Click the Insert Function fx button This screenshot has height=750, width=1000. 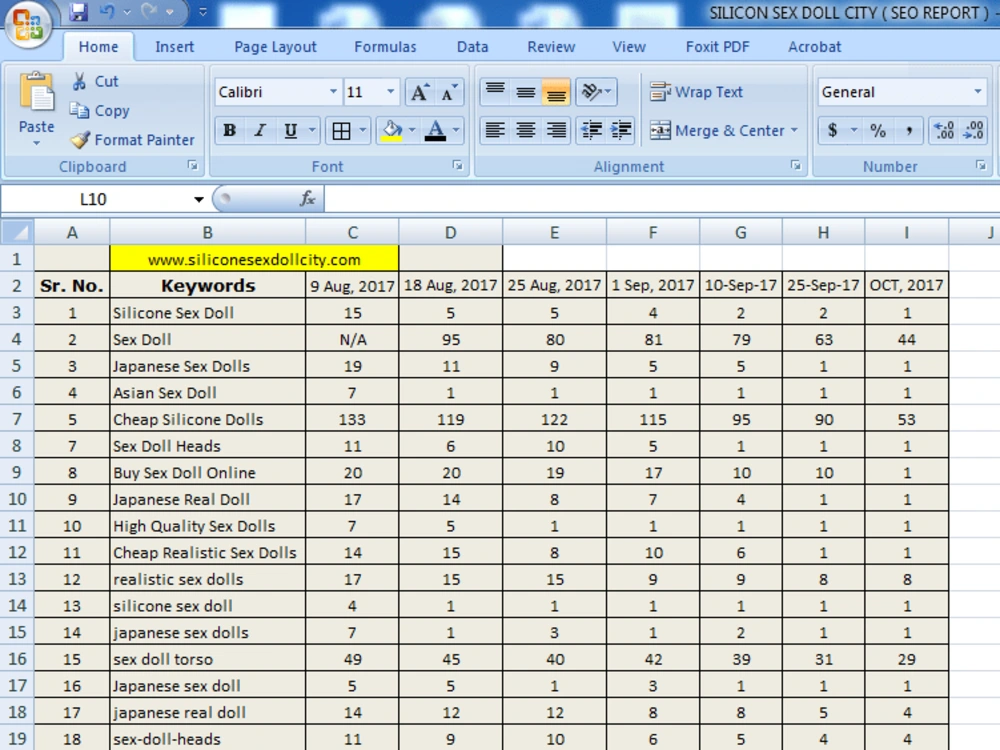pos(307,199)
